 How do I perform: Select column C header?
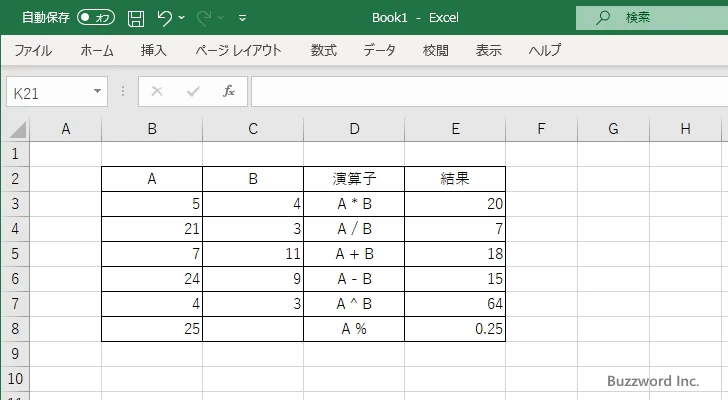click(253, 129)
